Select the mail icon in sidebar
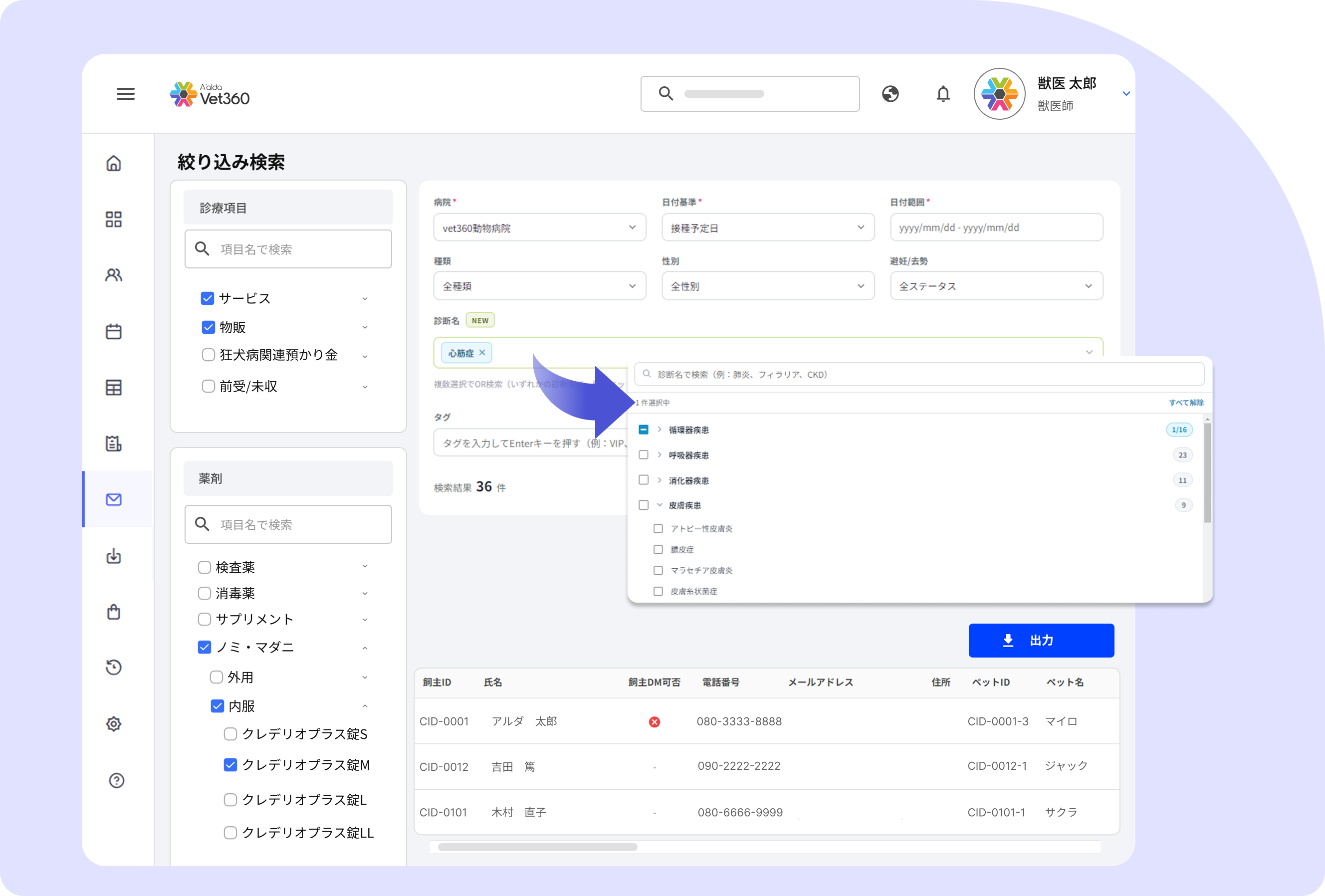Image resolution: width=1325 pixels, height=896 pixels. tap(114, 499)
